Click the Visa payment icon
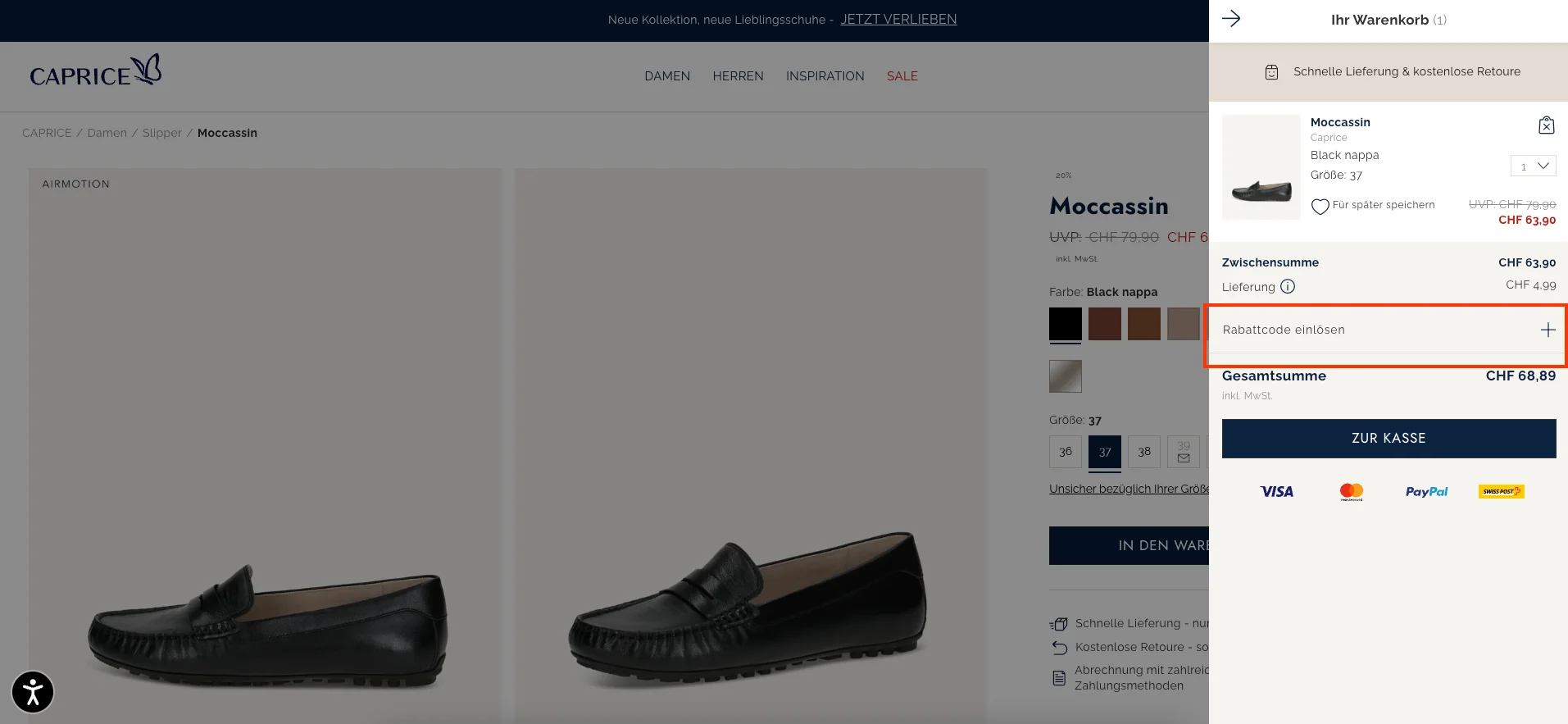Viewport: 1568px width, 724px height. coord(1276,492)
